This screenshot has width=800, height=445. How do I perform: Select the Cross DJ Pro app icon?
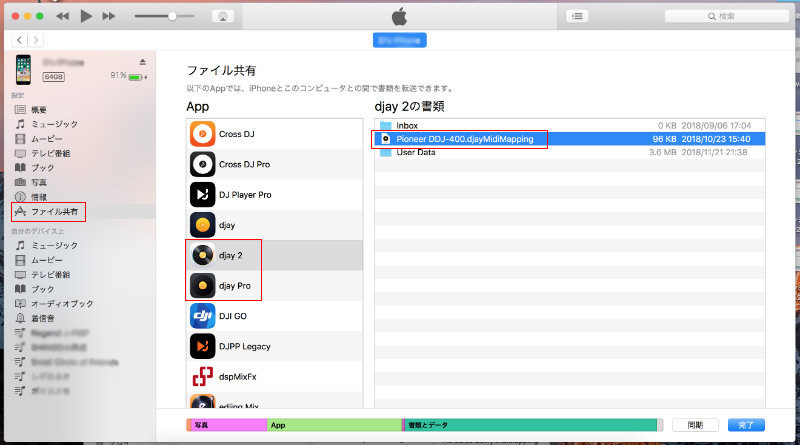point(203,164)
